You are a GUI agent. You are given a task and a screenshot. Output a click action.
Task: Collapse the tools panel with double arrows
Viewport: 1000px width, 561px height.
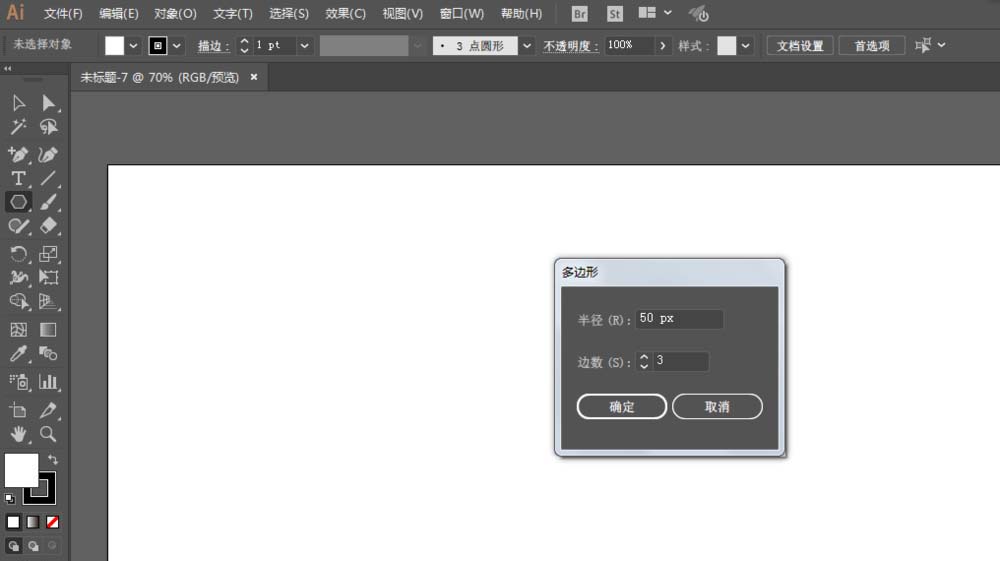click(x=8, y=68)
